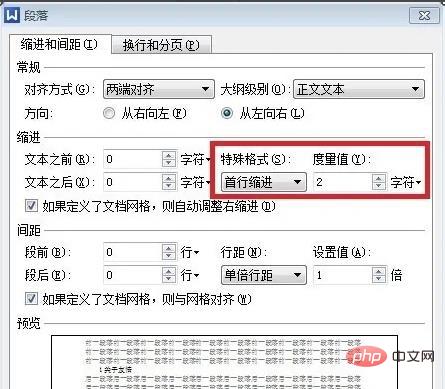Increase the 设置值 line spacing value
Screen dimensions: 445x389
(x=378, y=271)
